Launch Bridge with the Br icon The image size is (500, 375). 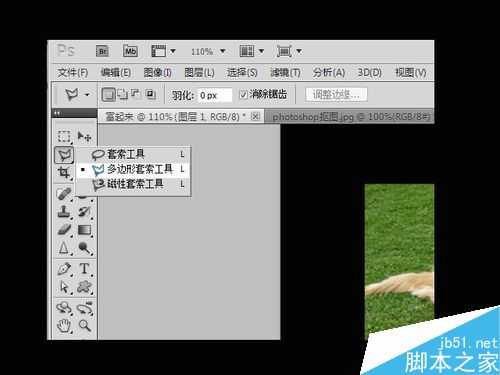(x=102, y=51)
